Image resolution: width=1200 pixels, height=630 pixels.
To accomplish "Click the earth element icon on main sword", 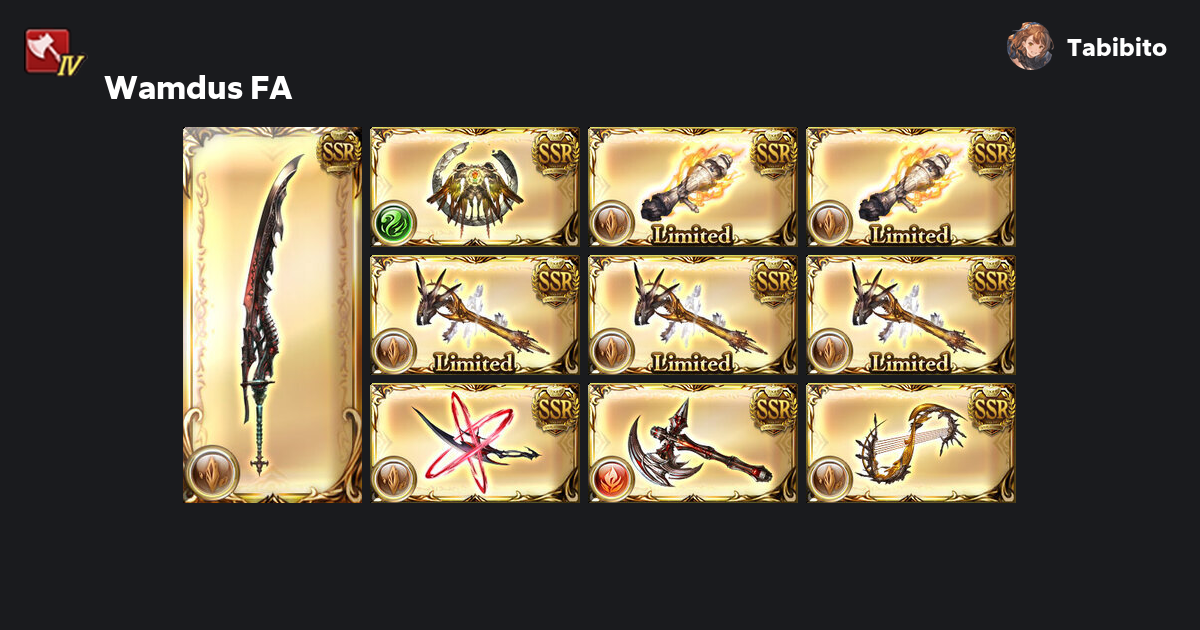I will point(212,472).
